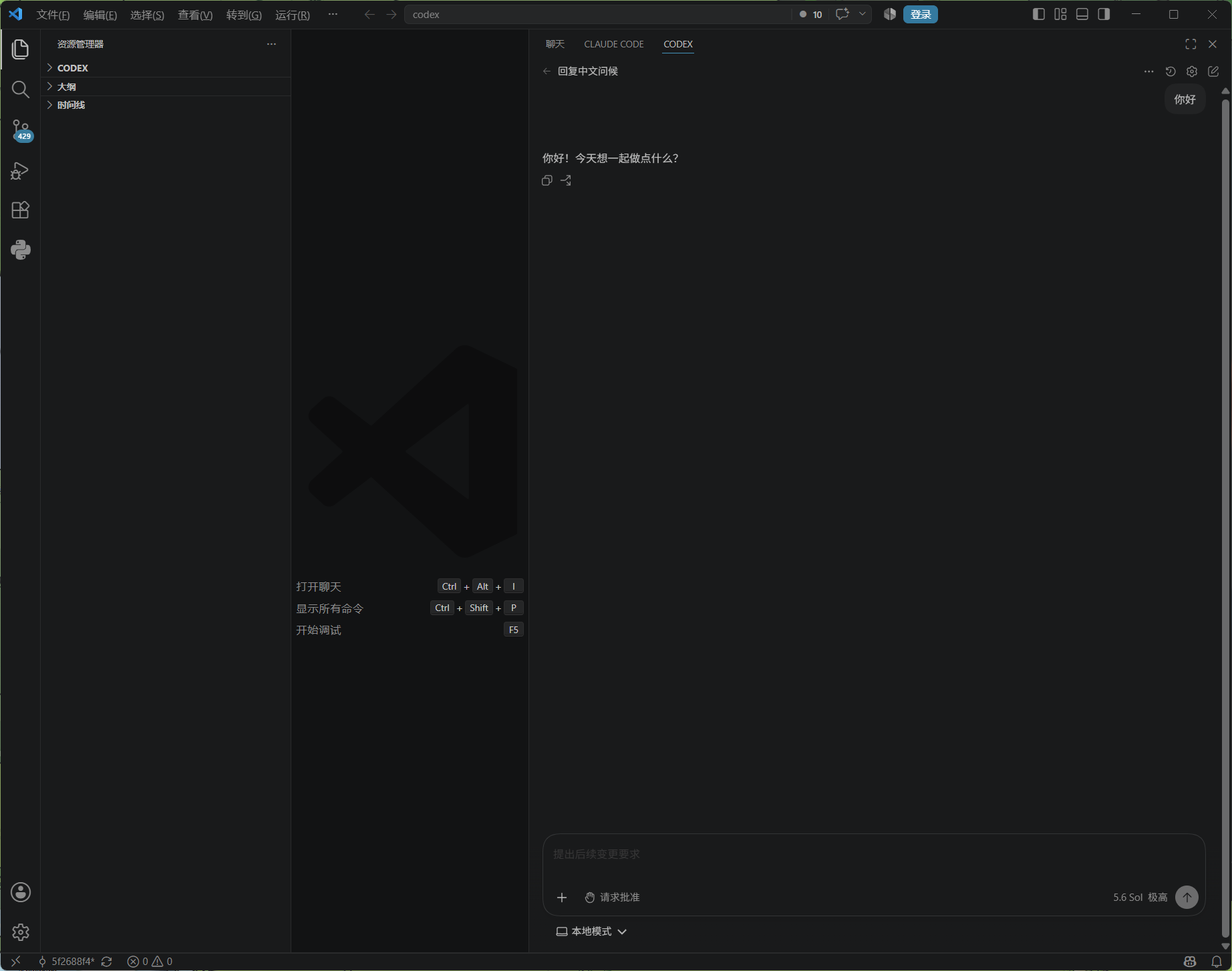
Task: Open Codex settings gear in the panel header
Action: pos(1192,71)
